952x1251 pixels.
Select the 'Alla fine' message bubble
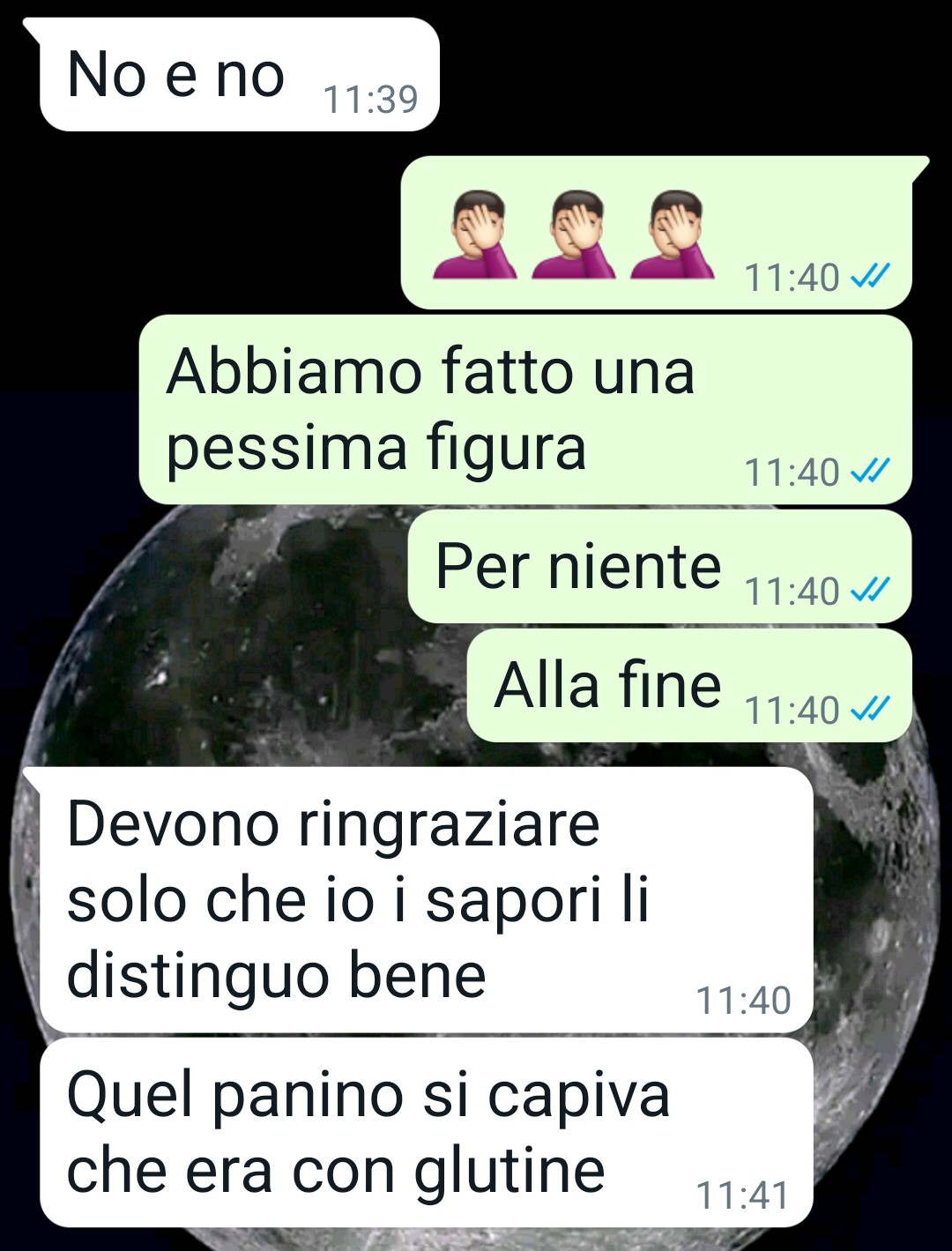(689, 686)
